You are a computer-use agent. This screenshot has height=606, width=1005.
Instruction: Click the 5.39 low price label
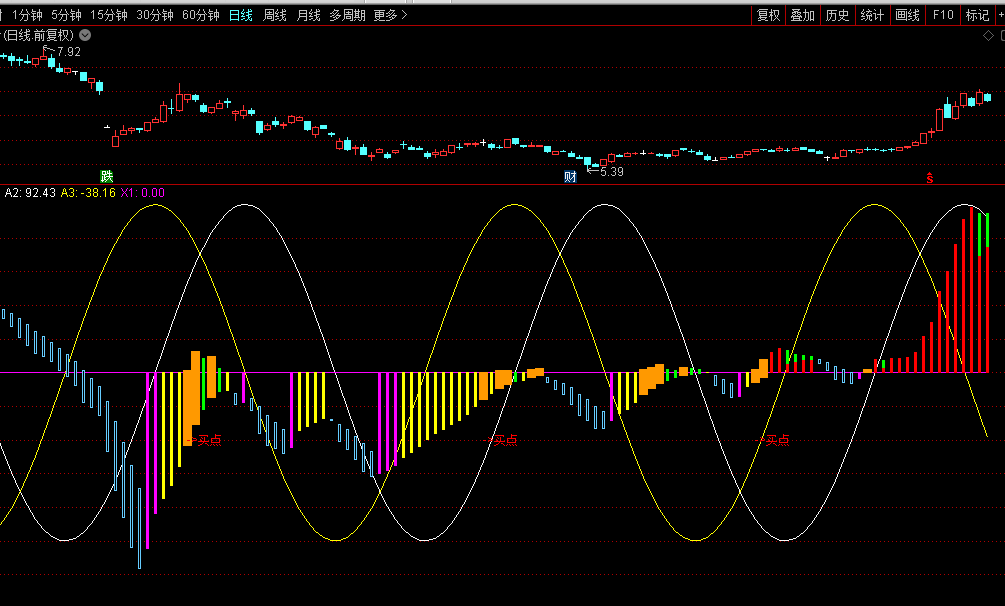pyautogui.click(x=611, y=172)
